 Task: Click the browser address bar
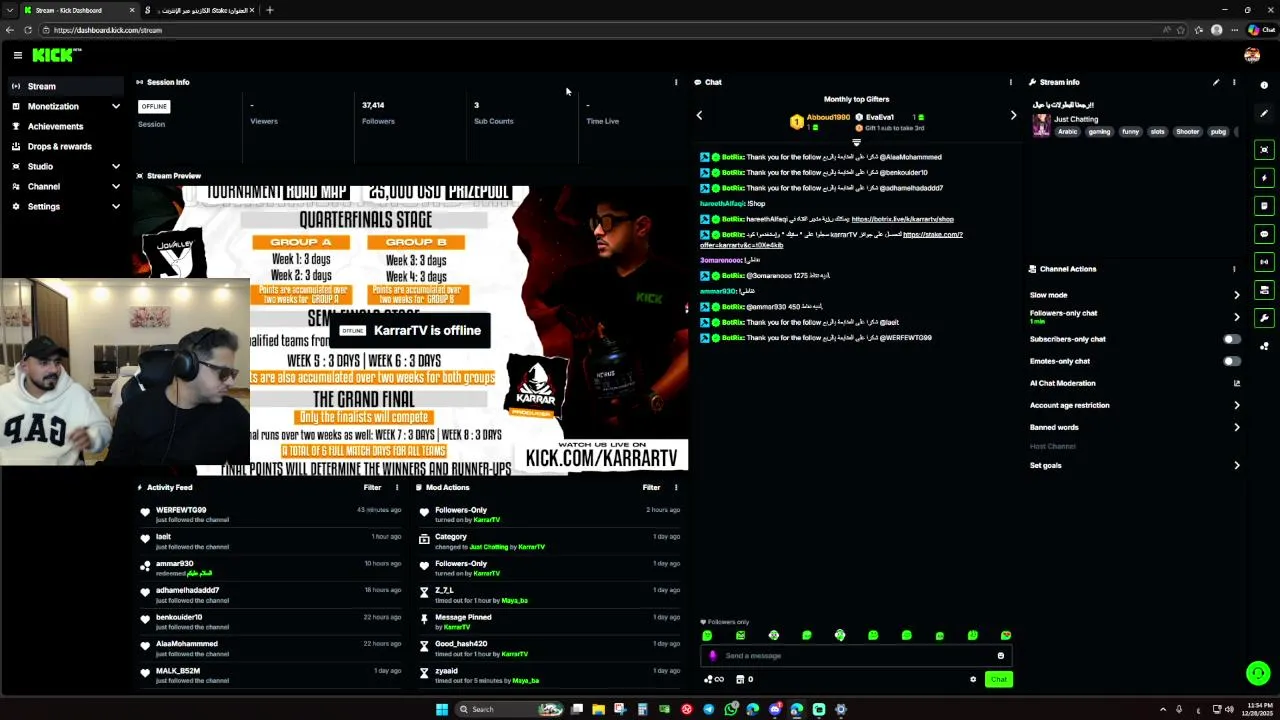600,30
